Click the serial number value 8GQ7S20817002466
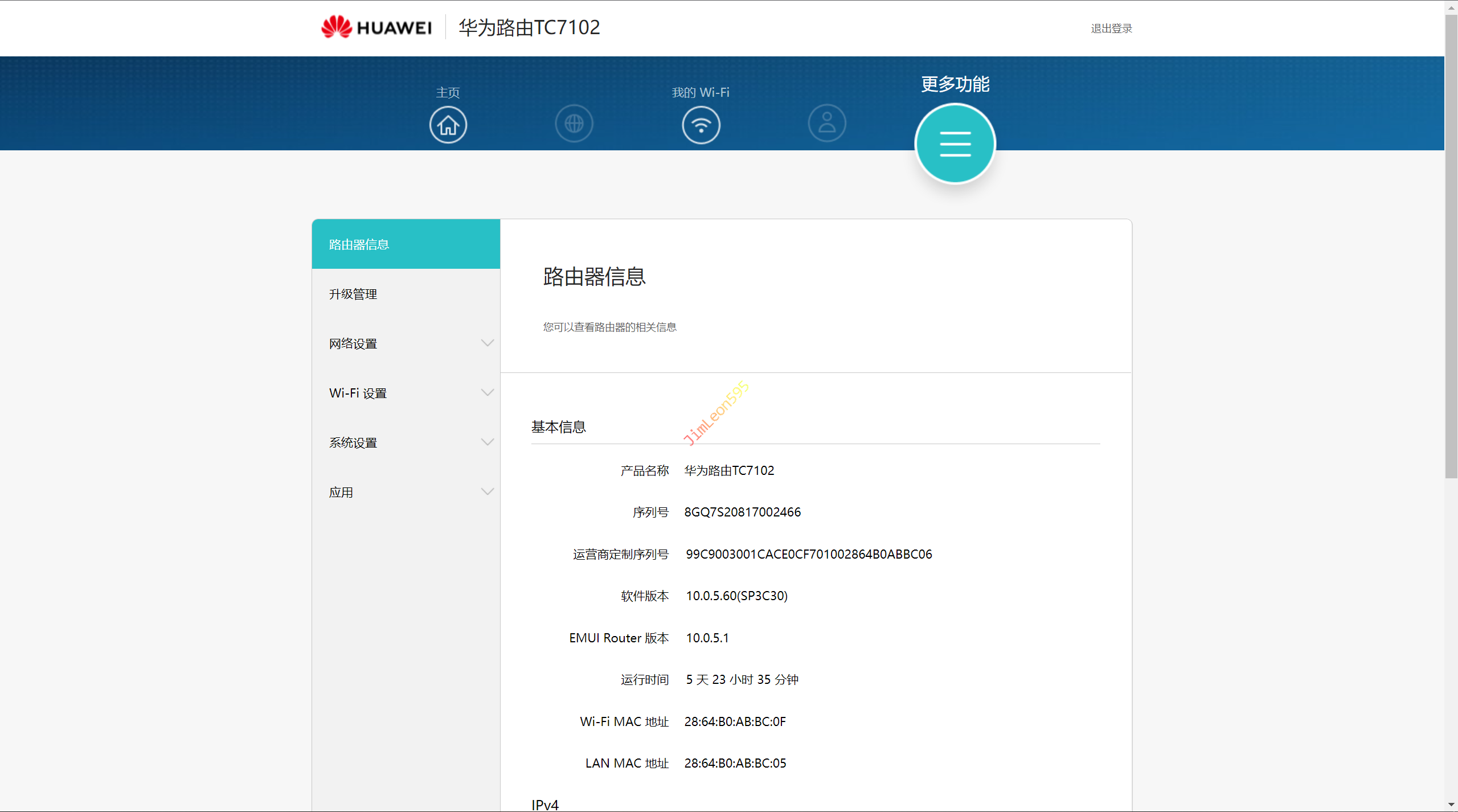The image size is (1458, 812). point(742,512)
